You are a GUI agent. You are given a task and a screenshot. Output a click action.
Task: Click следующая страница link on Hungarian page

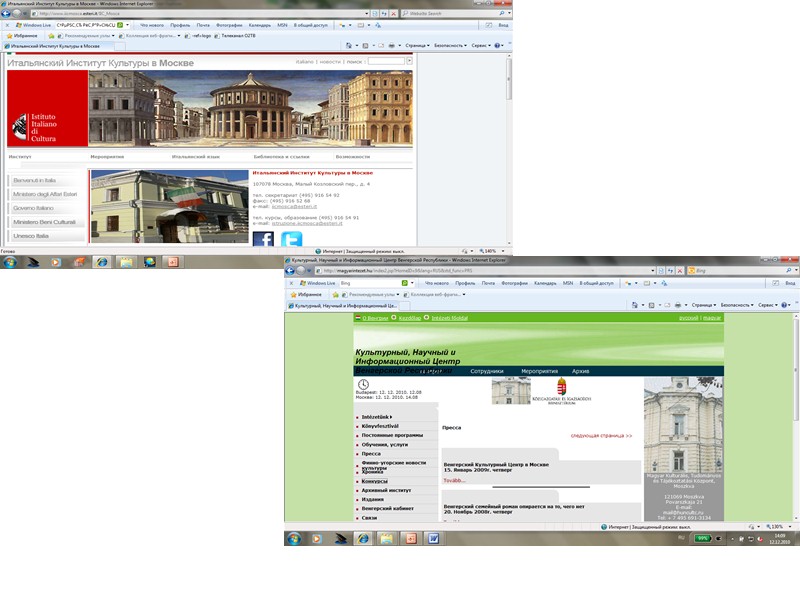[x=601, y=436]
